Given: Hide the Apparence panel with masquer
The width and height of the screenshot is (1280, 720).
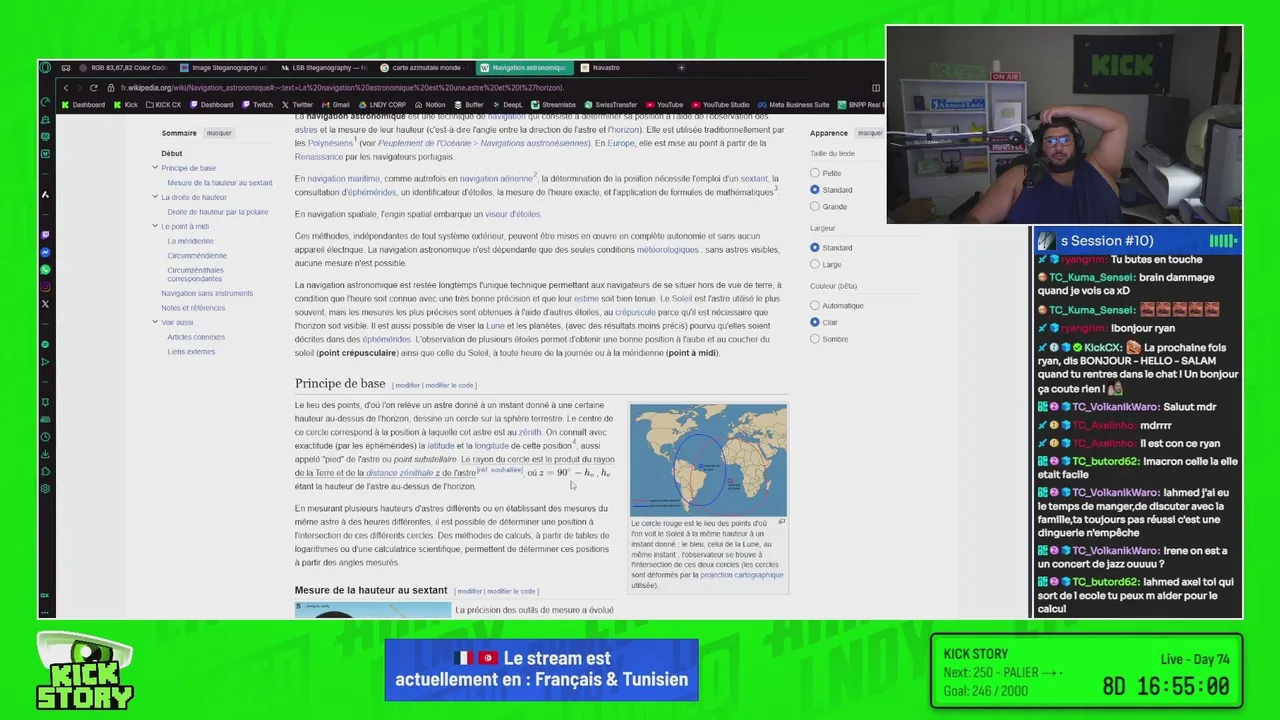Looking at the screenshot, I should point(870,133).
